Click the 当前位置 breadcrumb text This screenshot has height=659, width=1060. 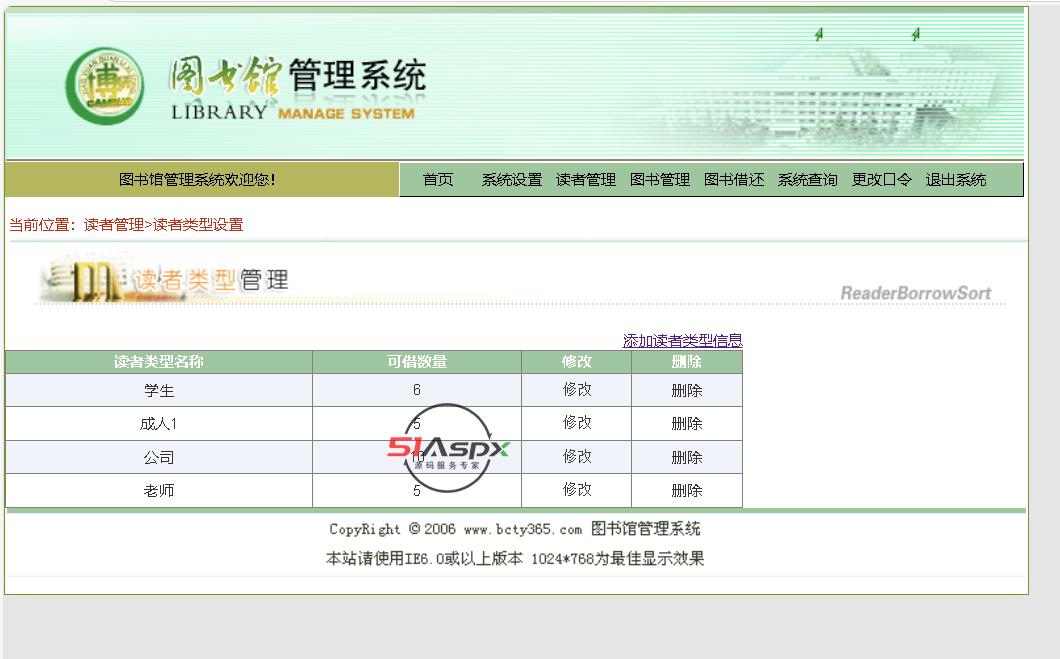click(x=126, y=224)
